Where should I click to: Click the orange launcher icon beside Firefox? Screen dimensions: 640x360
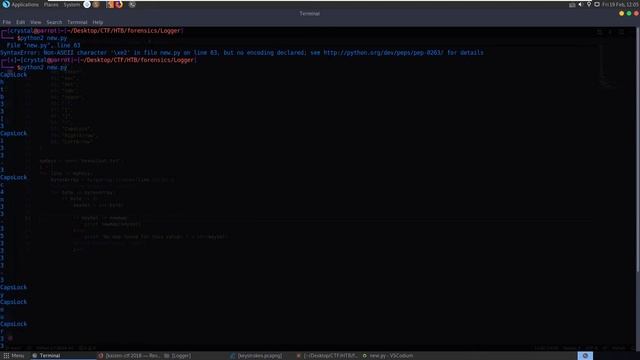(110, 4)
